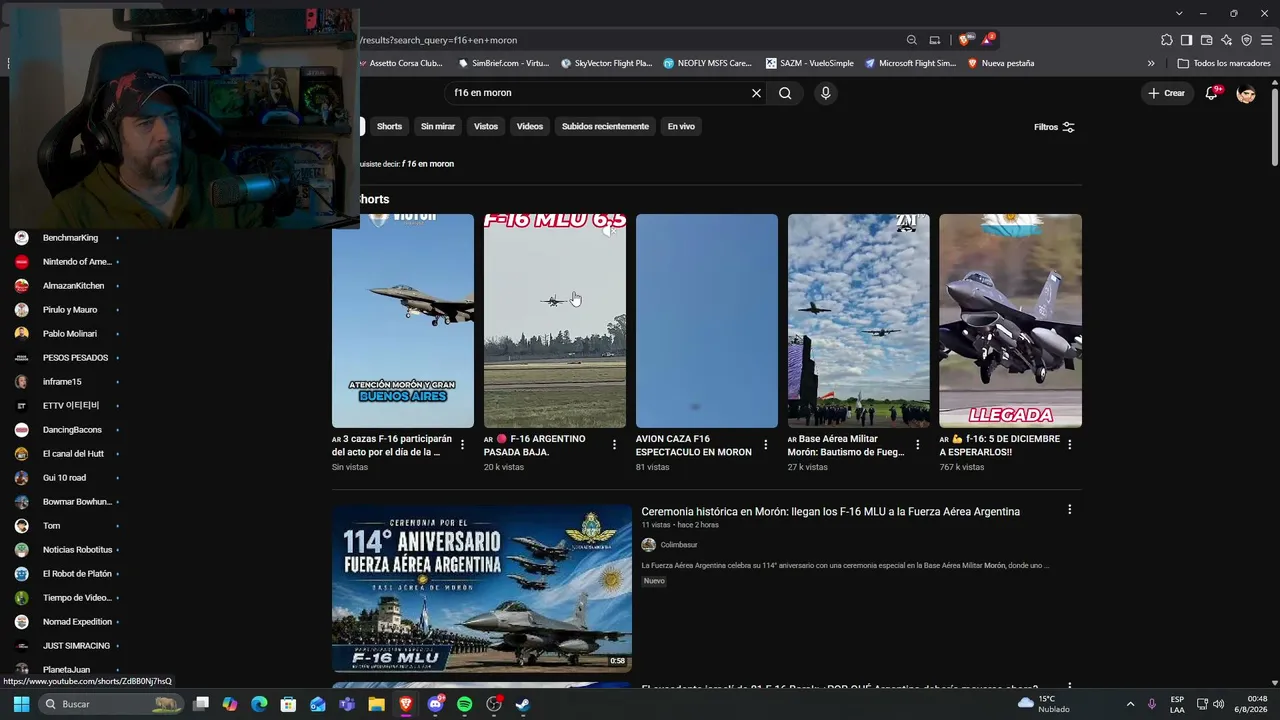Expand the hidden bookmarks overflow chevron
This screenshot has width=1280, height=720.
1151,63
